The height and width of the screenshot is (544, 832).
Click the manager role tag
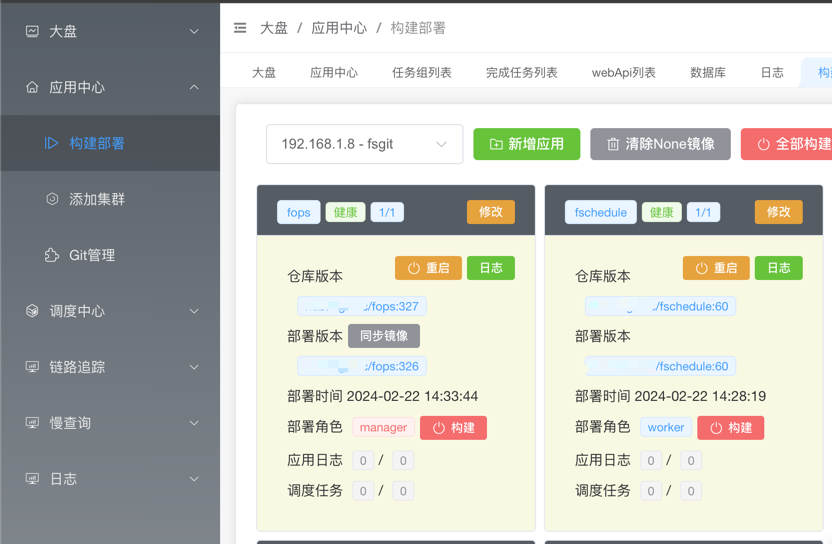click(x=383, y=427)
